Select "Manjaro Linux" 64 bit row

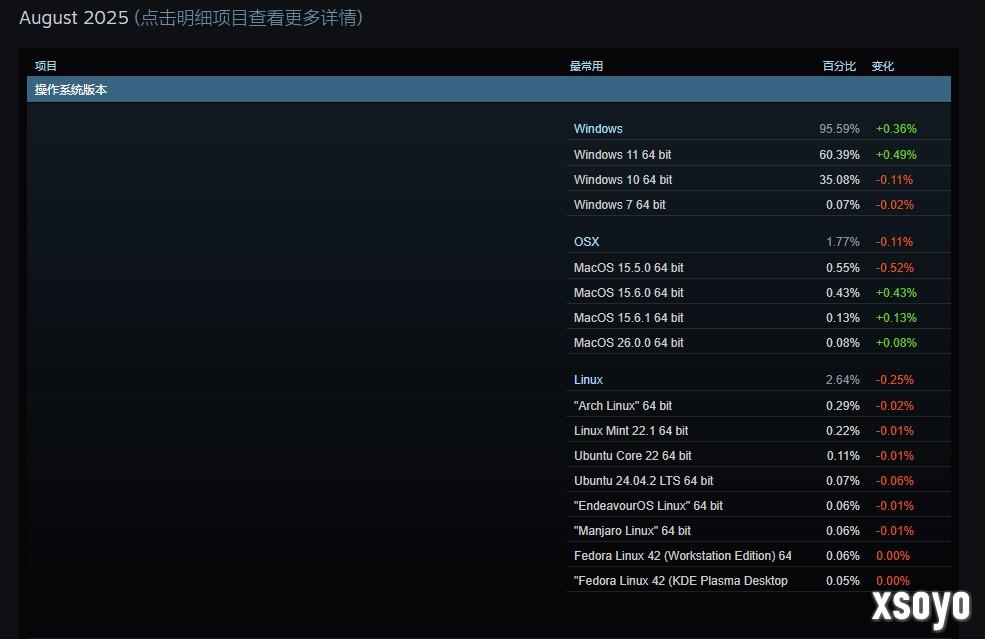(758, 531)
